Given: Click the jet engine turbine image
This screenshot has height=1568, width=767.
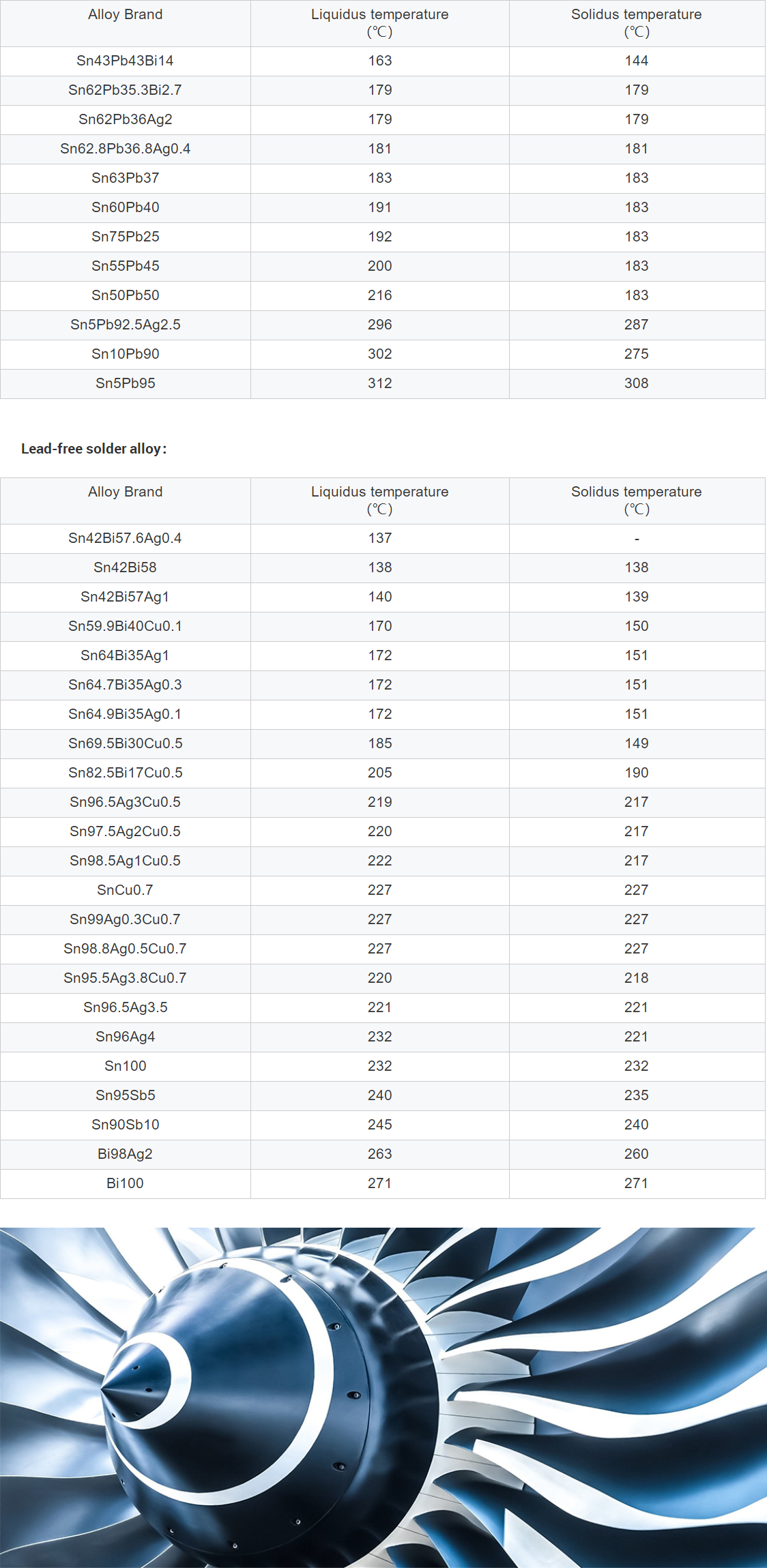Looking at the screenshot, I should pos(383,1397).
